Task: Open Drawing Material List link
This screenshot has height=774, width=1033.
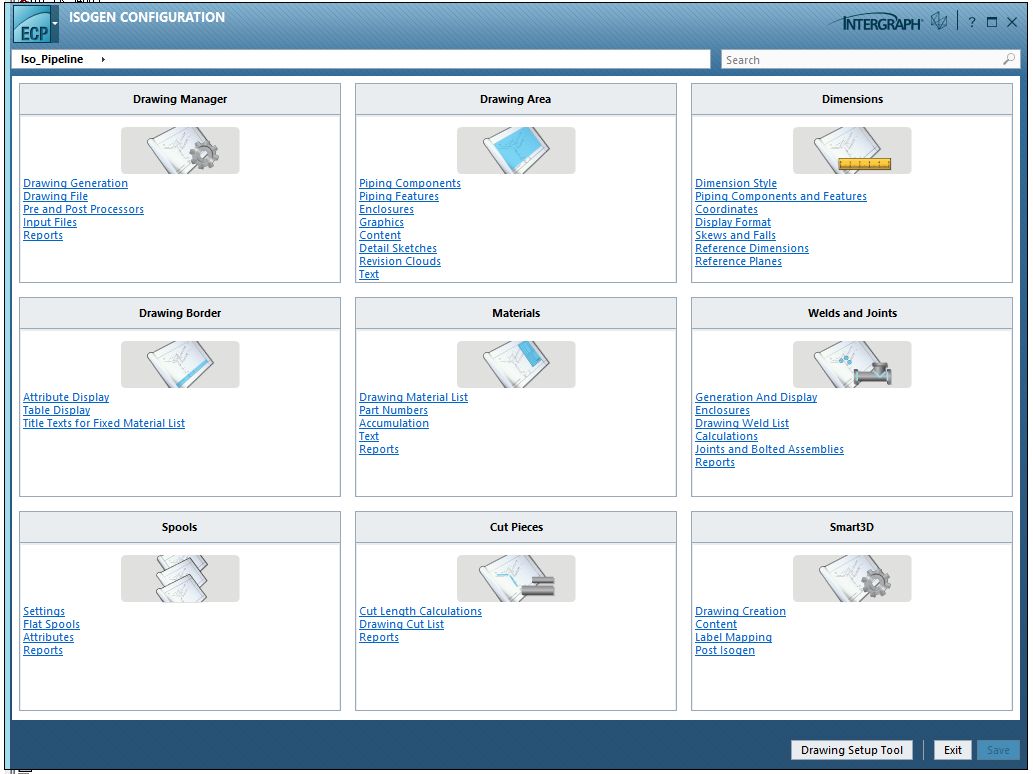Action: click(x=413, y=397)
